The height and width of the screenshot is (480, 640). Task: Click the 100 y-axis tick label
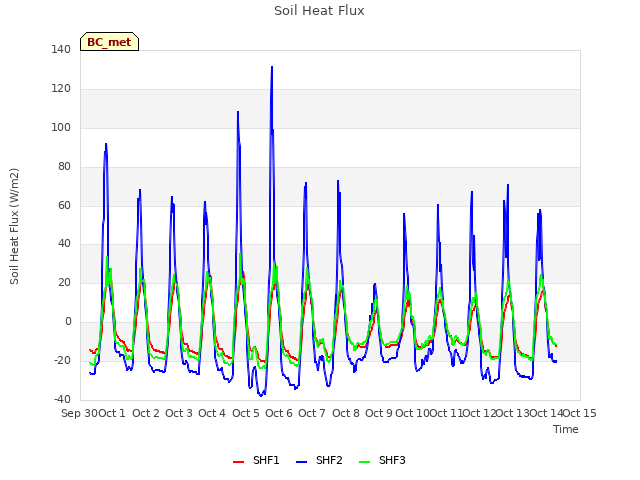point(61,127)
